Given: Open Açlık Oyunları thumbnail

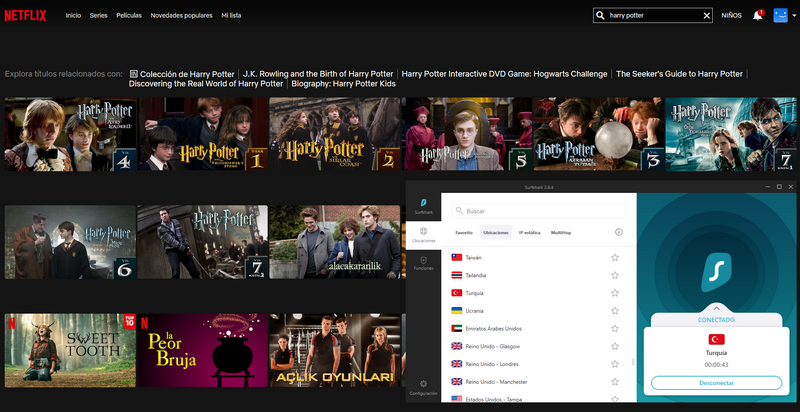Looking at the screenshot, I should pos(335,350).
